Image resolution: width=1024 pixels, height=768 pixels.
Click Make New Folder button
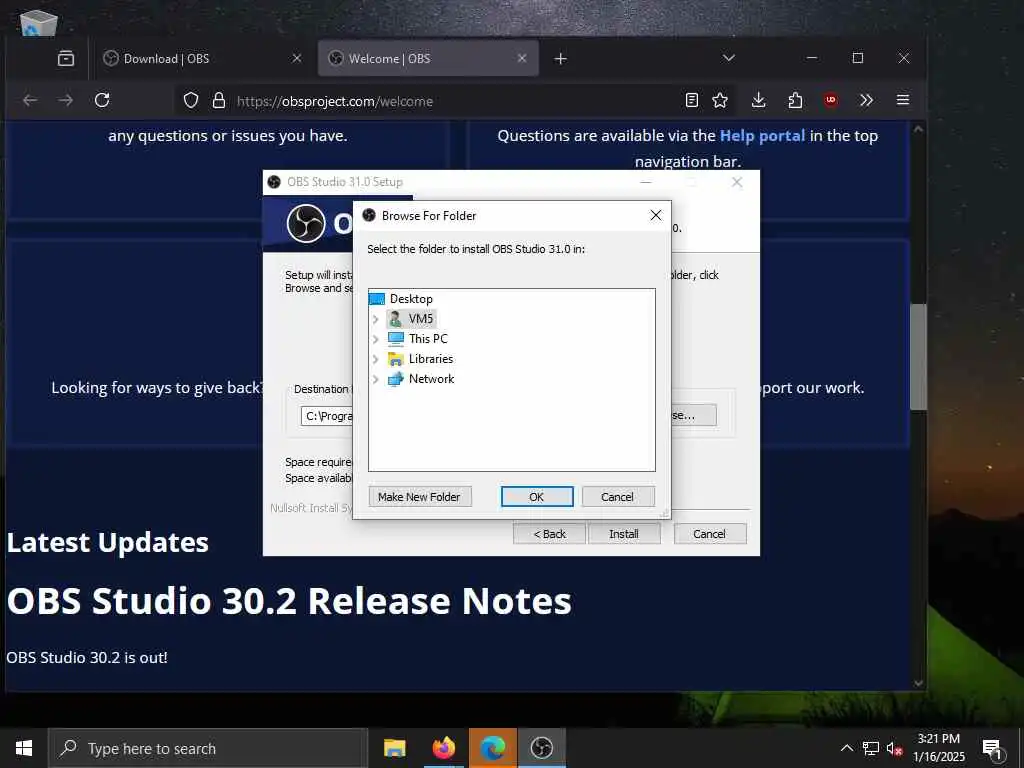419,497
